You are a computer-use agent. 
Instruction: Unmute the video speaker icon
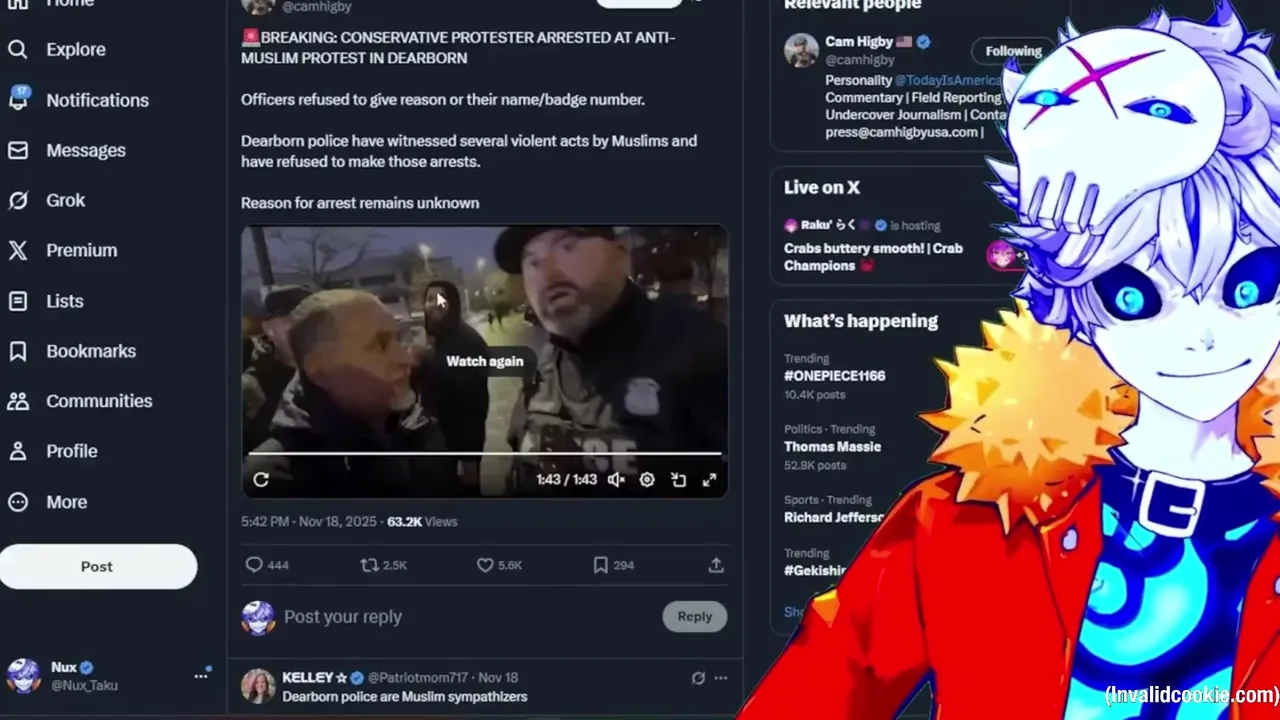(616, 480)
